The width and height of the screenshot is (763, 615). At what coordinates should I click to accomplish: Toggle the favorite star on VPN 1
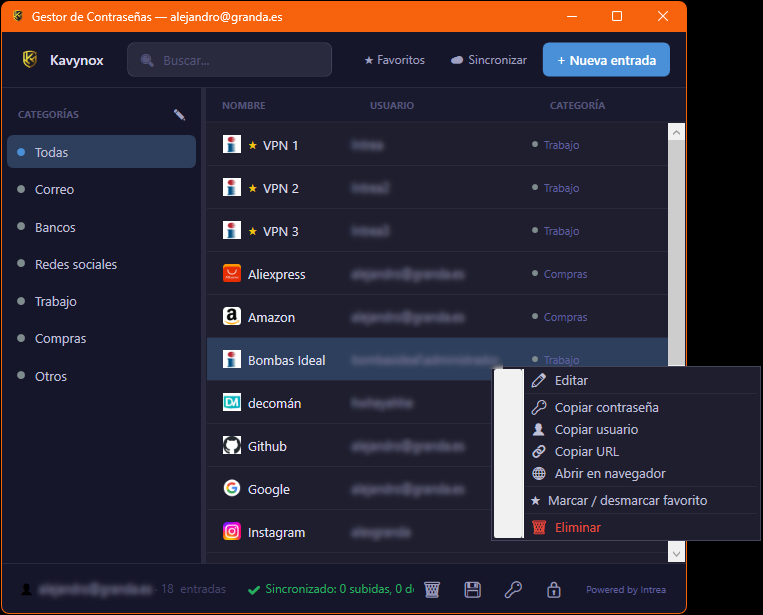point(253,145)
